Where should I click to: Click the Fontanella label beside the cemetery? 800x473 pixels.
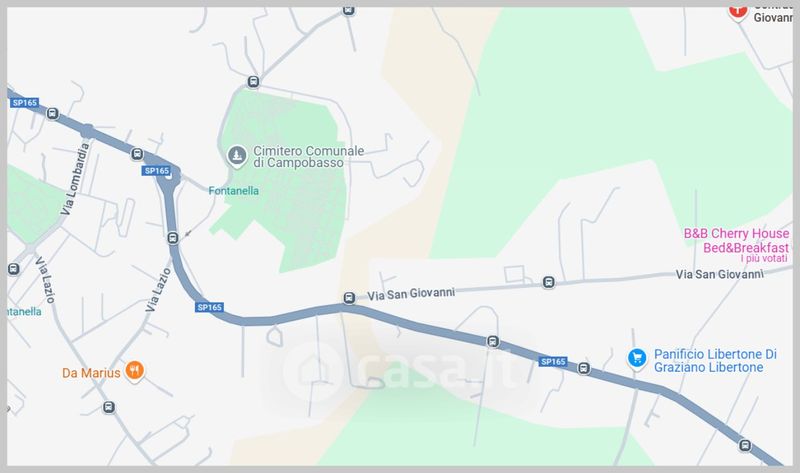(x=234, y=191)
